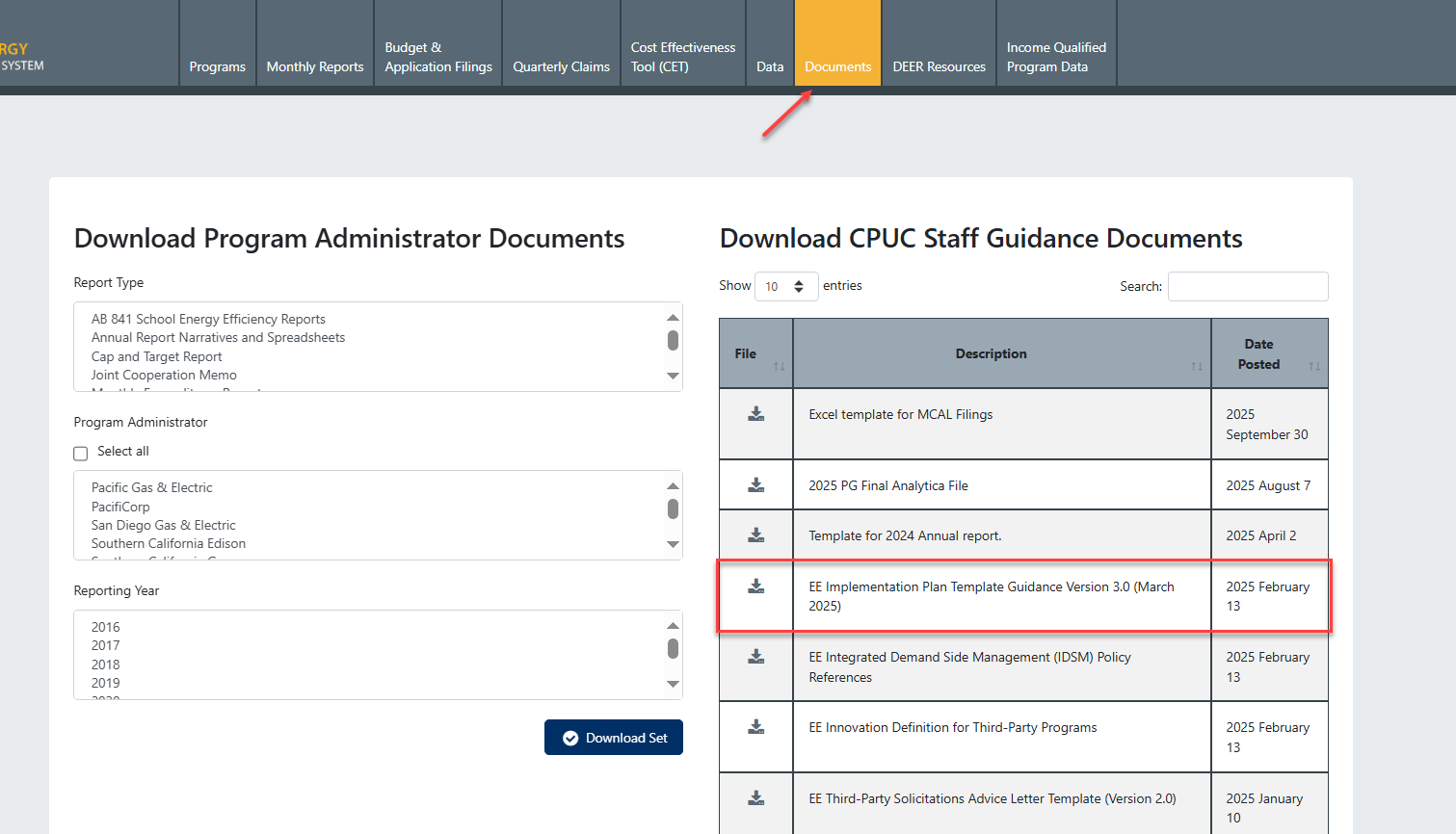Sort table by File column arrows
The image size is (1456, 834).
pyautogui.click(x=780, y=366)
